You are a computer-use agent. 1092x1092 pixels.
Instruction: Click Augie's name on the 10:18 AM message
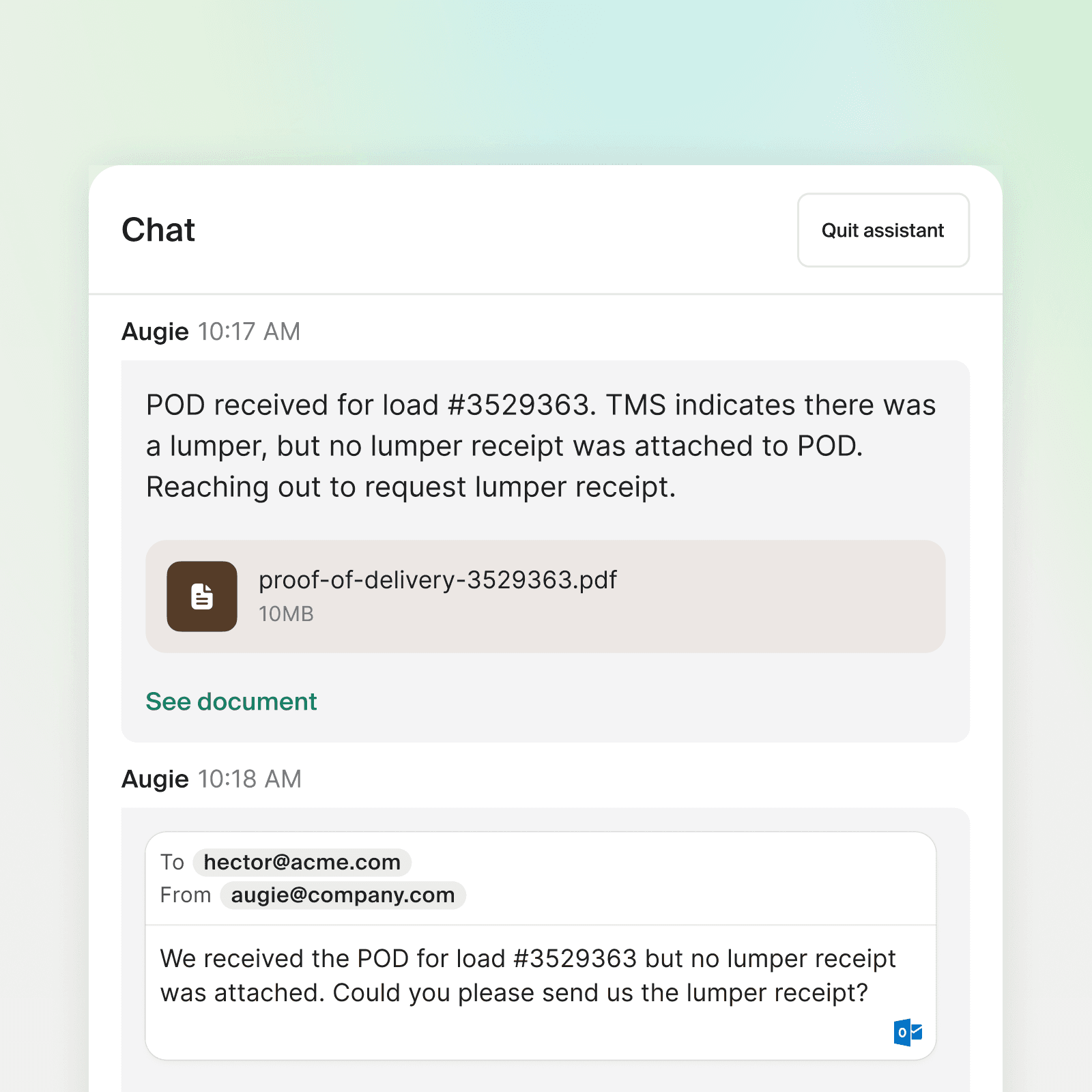pos(155,779)
